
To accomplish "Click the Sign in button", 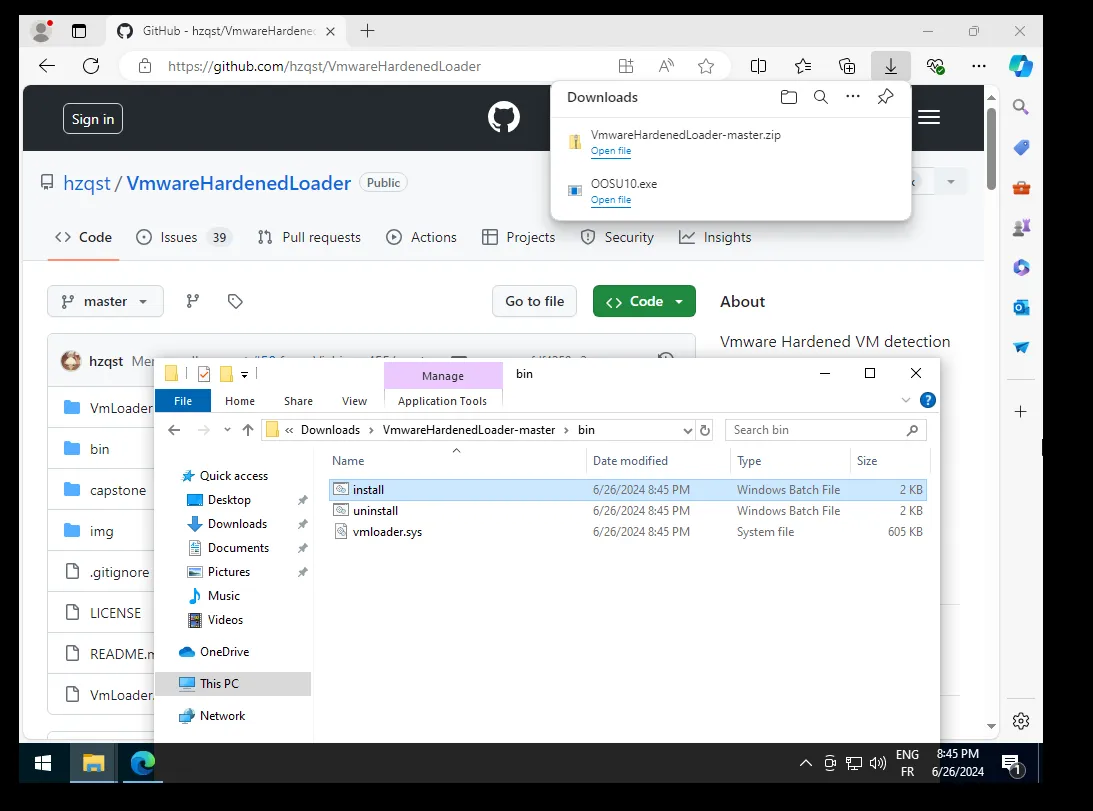I will point(93,119).
